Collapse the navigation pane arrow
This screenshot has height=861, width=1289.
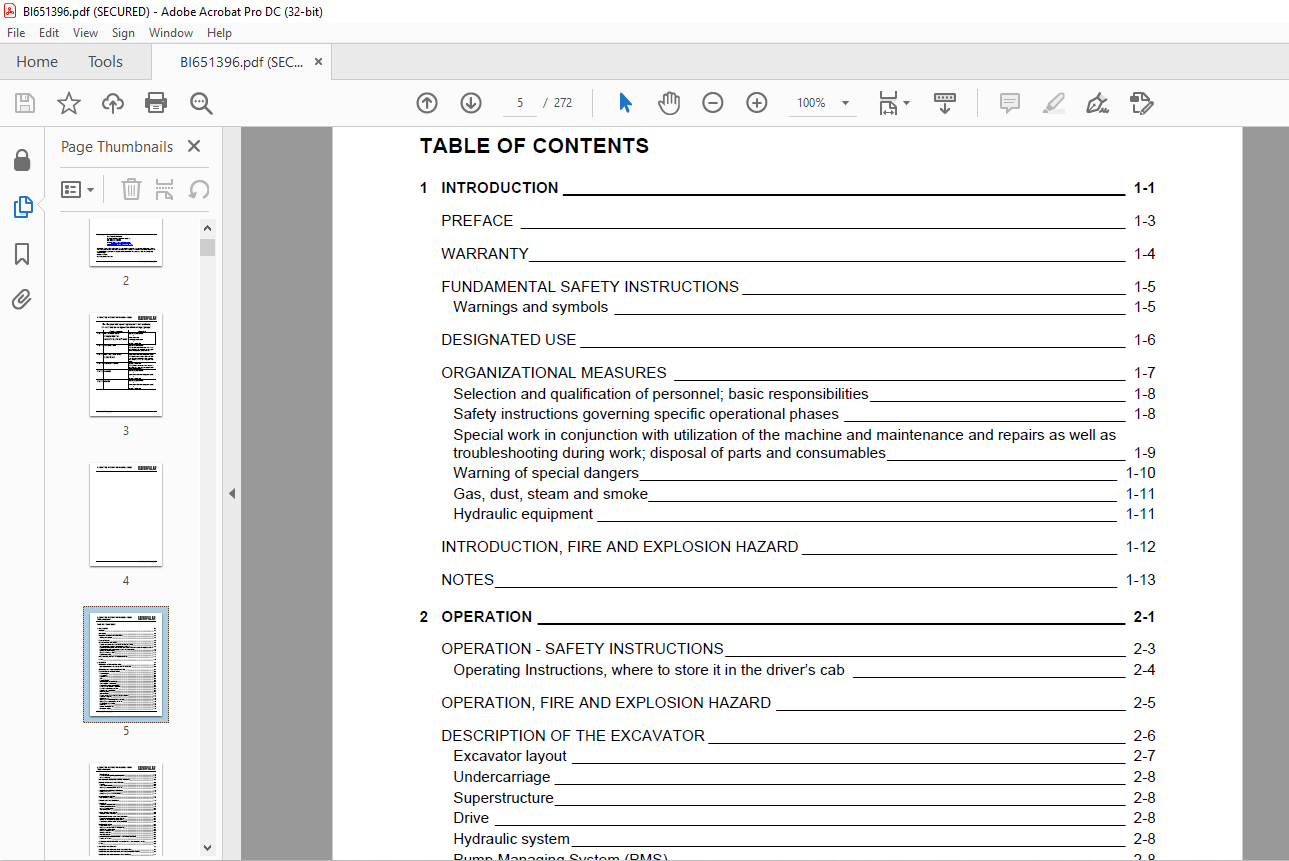pyautogui.click(x=232, y=493)
